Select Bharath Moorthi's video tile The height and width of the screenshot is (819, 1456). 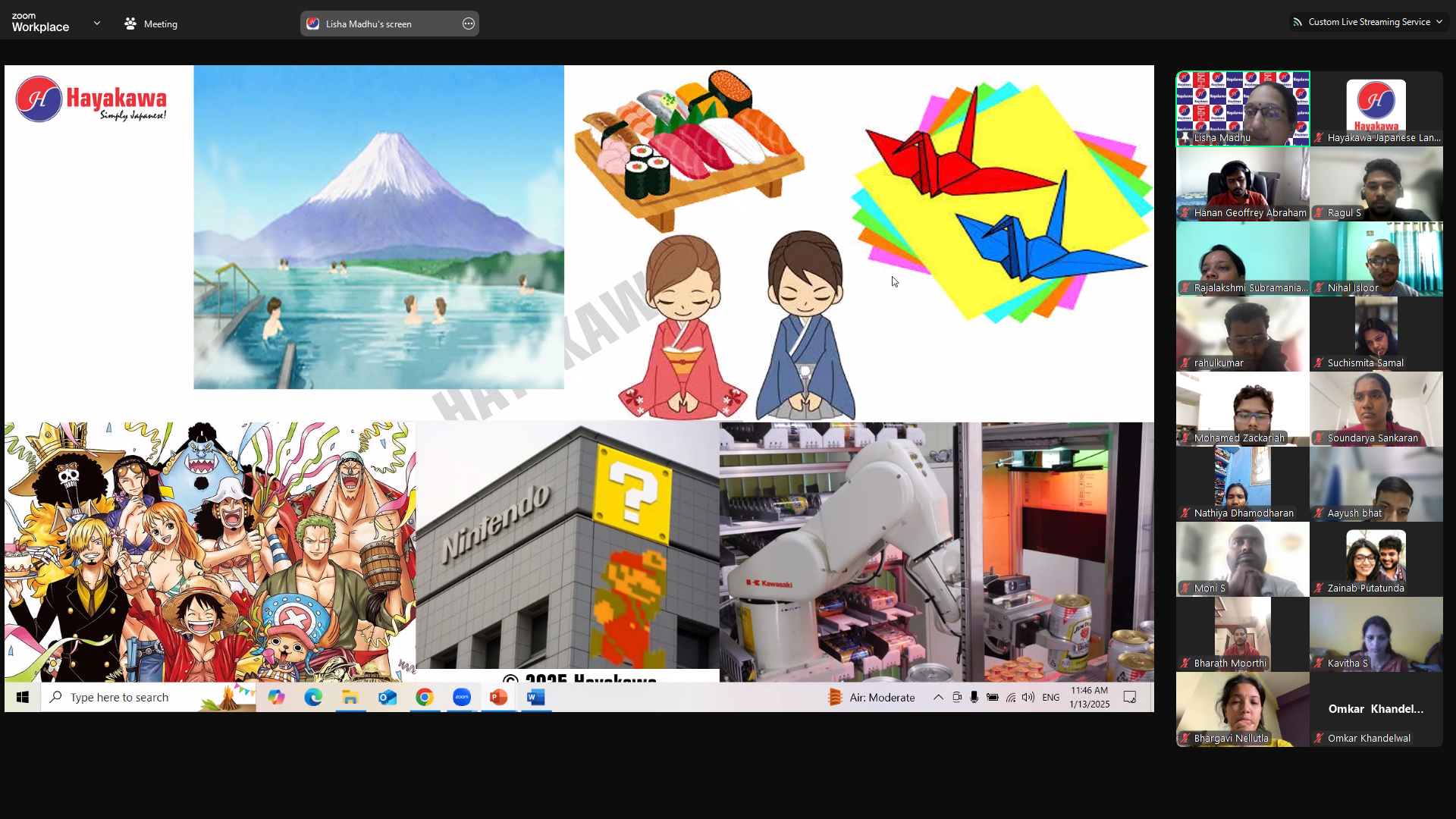click(x=1243, y=634)
